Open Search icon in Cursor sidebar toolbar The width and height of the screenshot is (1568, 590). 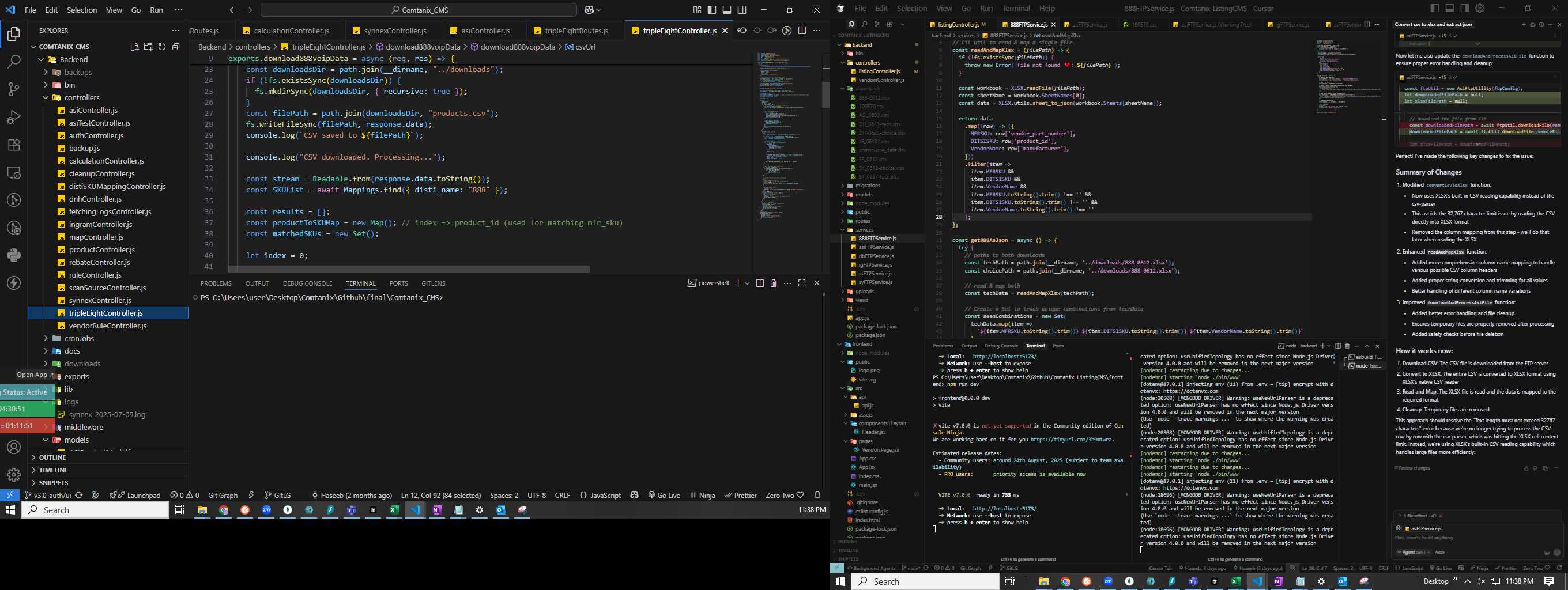tap(864, 24)
